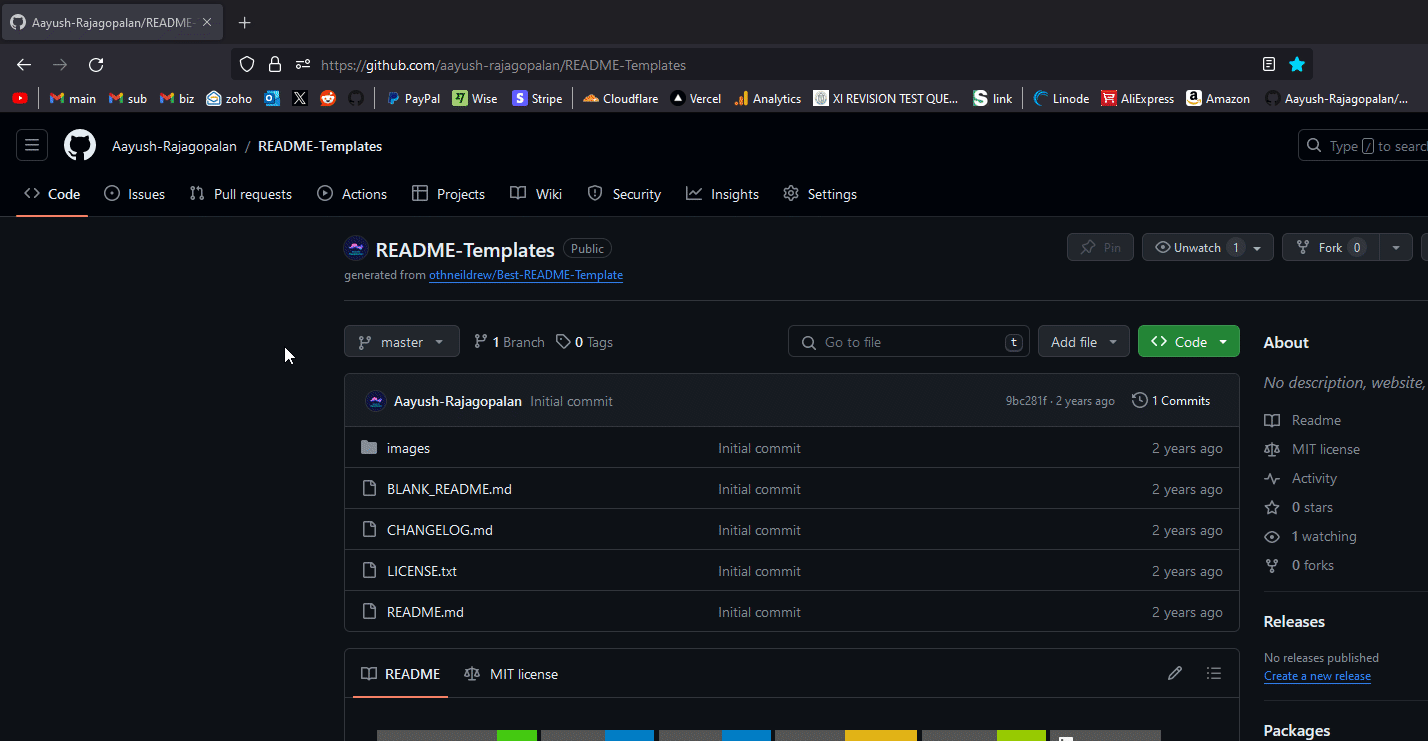
Task: Open the Linode bookmark
Action: click(1061, 98)
